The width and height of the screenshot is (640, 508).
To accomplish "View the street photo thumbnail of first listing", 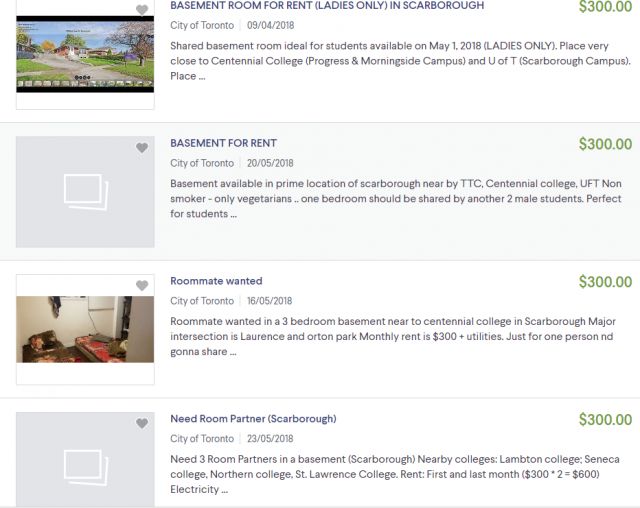I will click(x=85, y=54).
